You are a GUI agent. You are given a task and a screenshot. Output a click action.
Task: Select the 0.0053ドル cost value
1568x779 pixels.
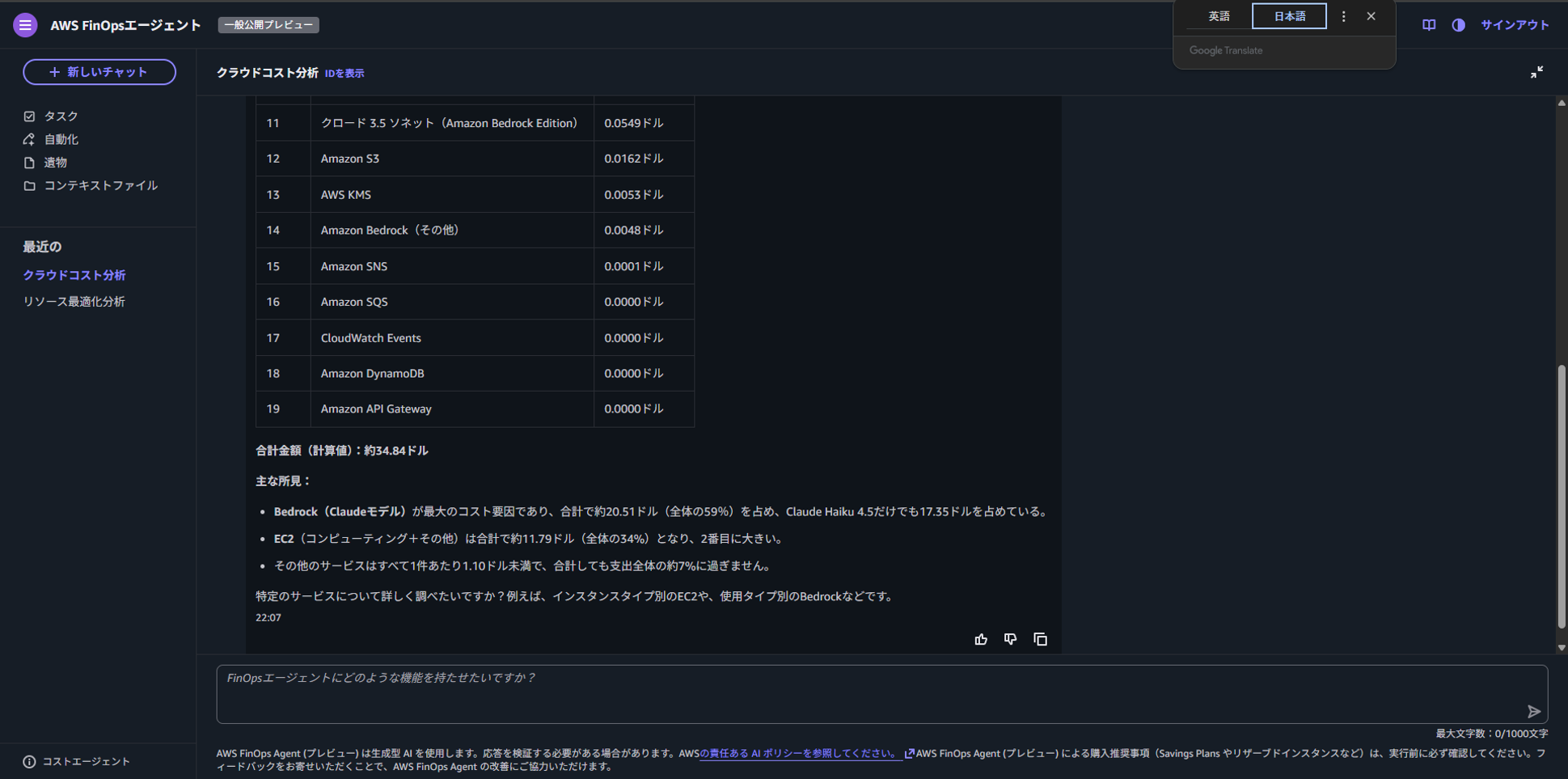point(634,194)
